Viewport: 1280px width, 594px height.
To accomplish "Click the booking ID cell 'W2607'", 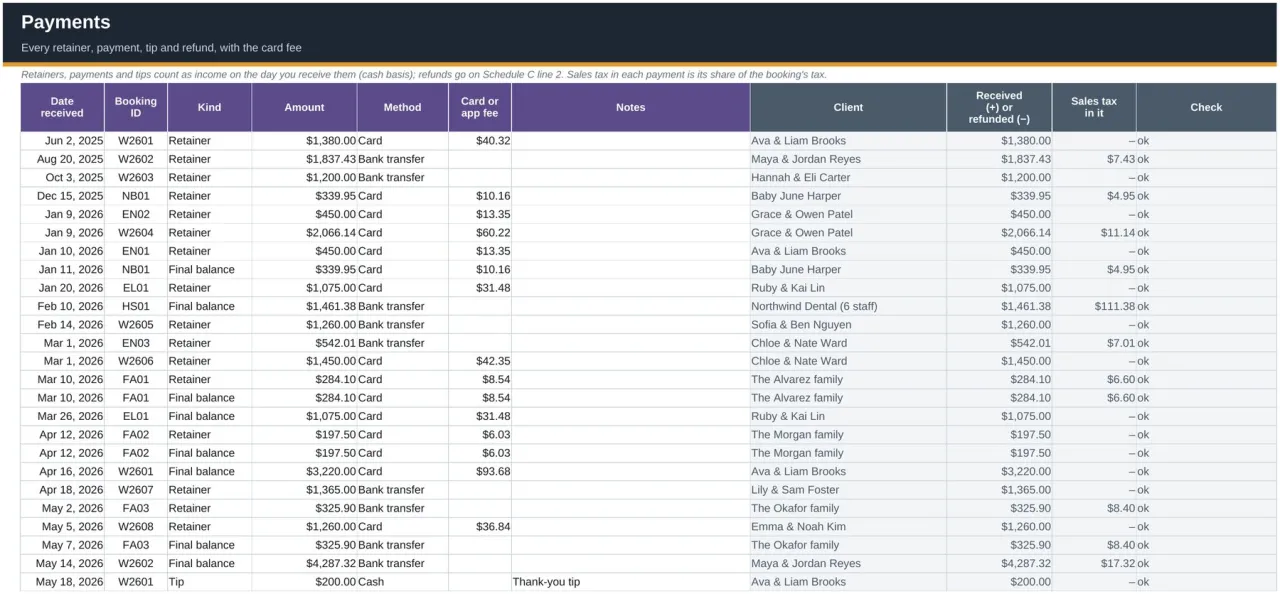I will pyautogui.click(x=136, y=490).
